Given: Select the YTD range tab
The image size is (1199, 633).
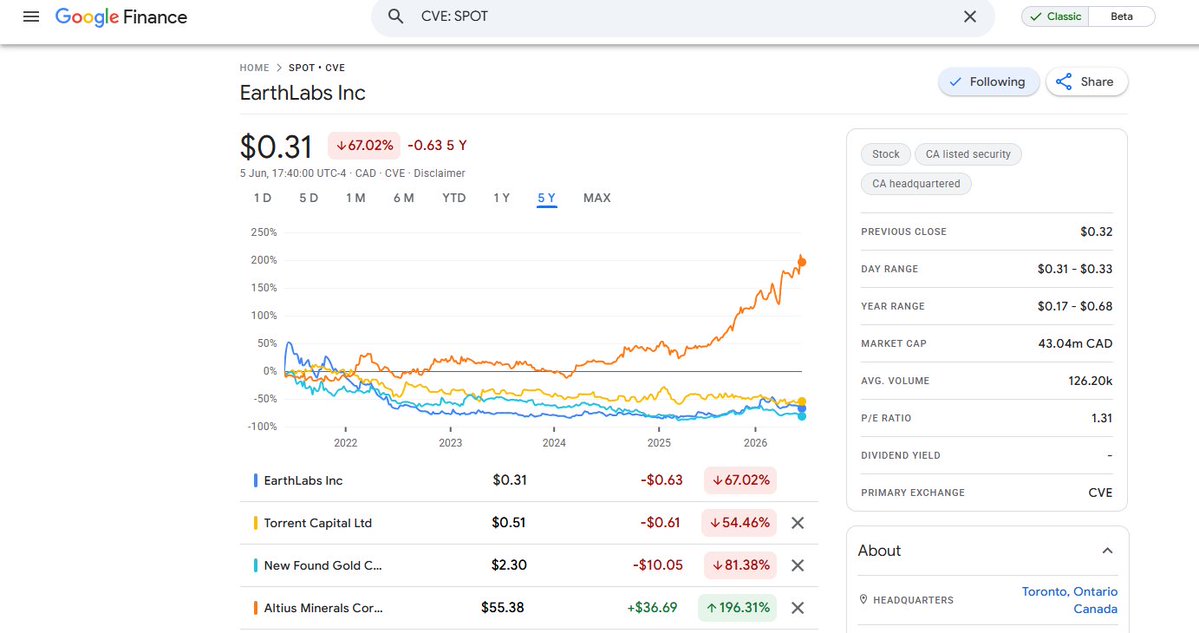Looking at the screenshot, I should (454, 198).
